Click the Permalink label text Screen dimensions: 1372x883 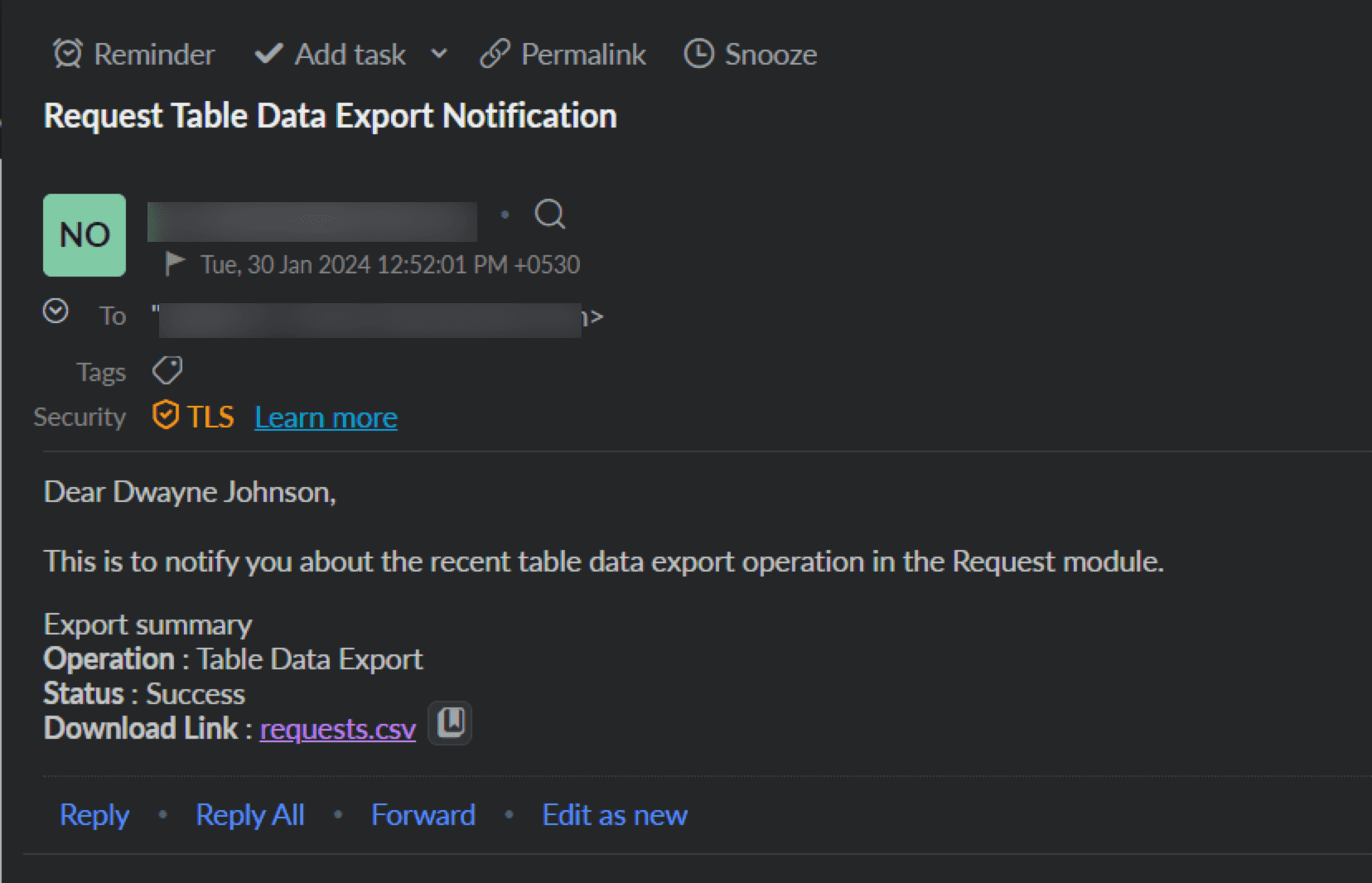point(583,54)
